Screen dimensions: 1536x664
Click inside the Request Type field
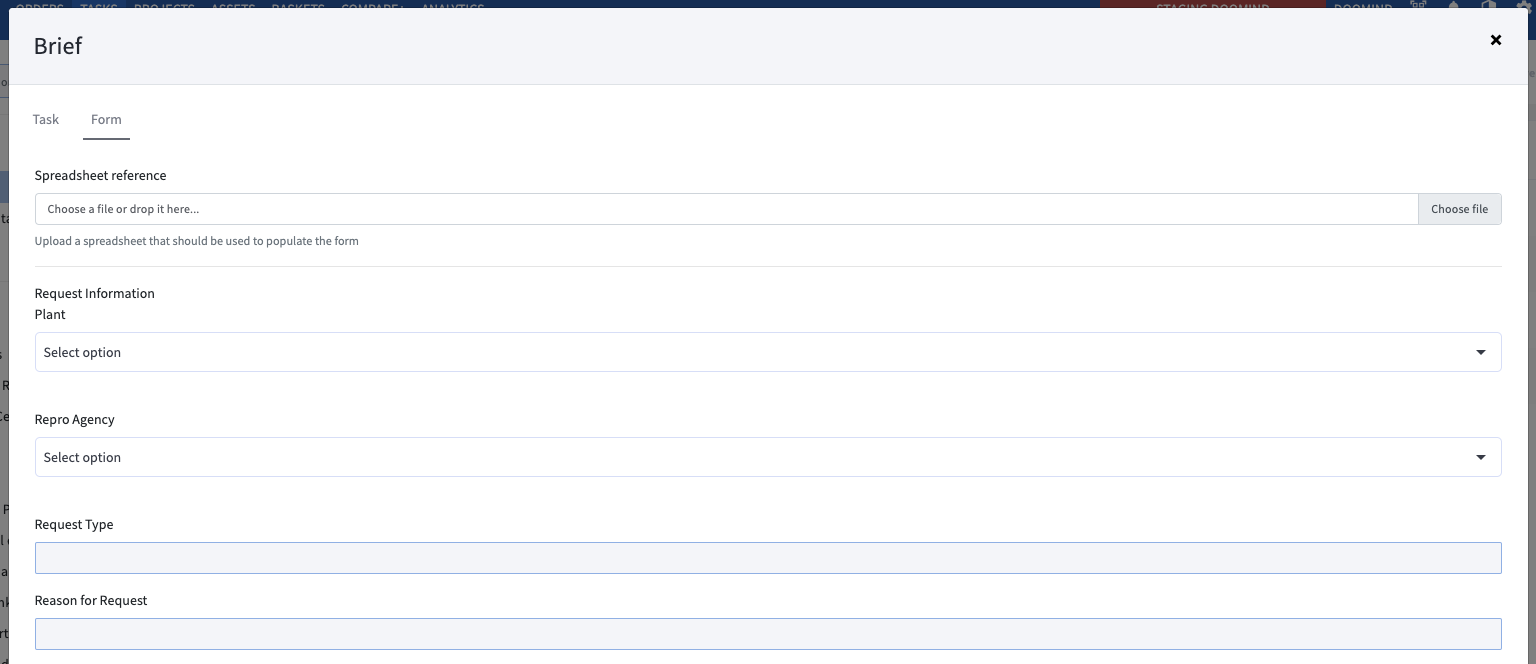point(768,557)
